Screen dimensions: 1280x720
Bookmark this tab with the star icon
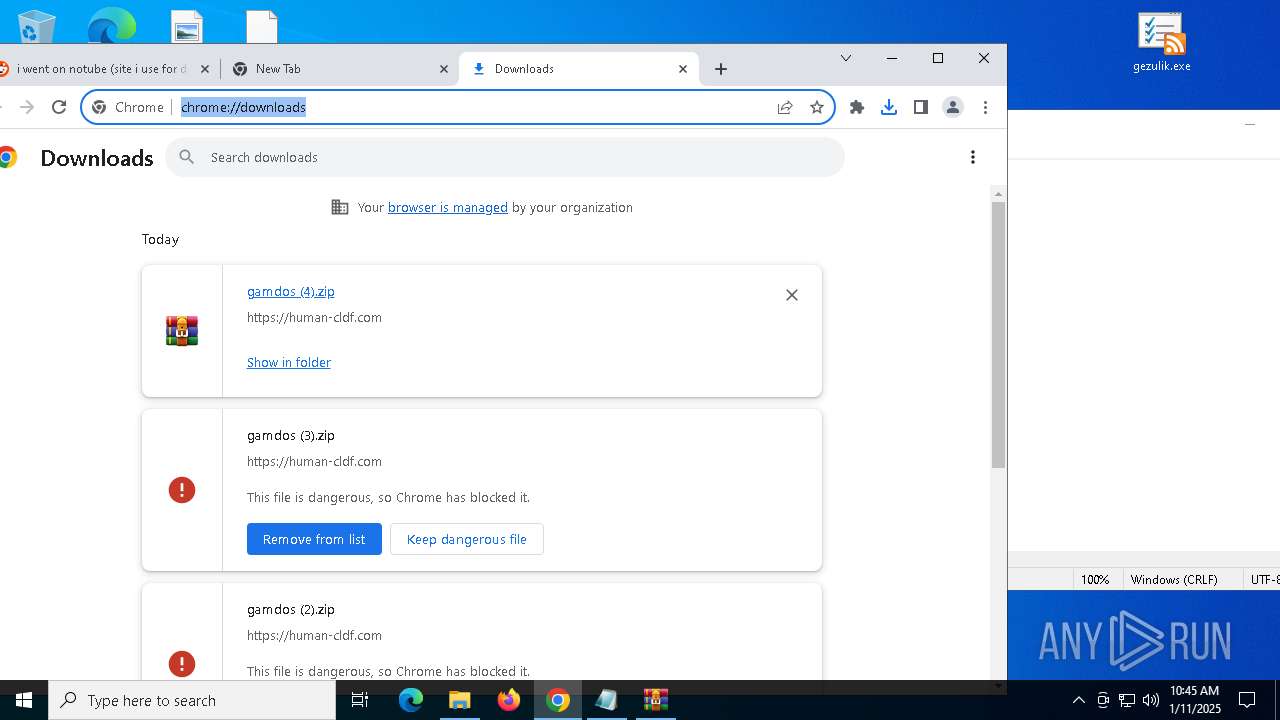click(817, 107)
